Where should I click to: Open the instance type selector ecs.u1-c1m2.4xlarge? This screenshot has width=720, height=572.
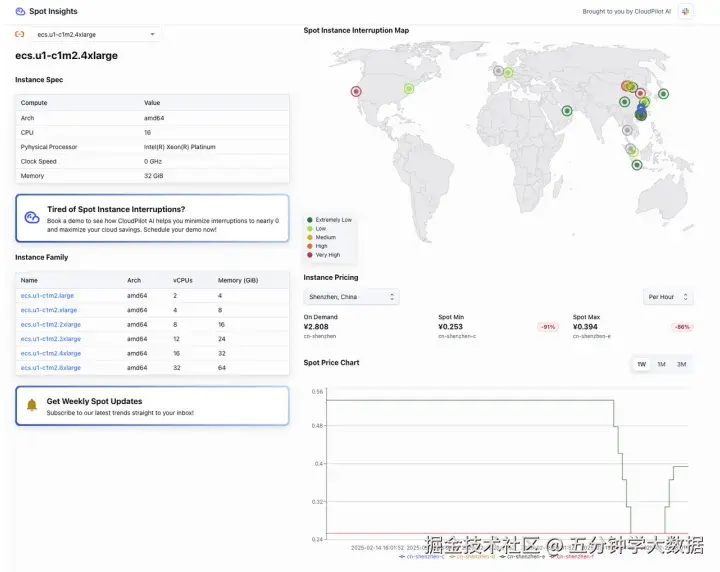click(x=96, y=34)
